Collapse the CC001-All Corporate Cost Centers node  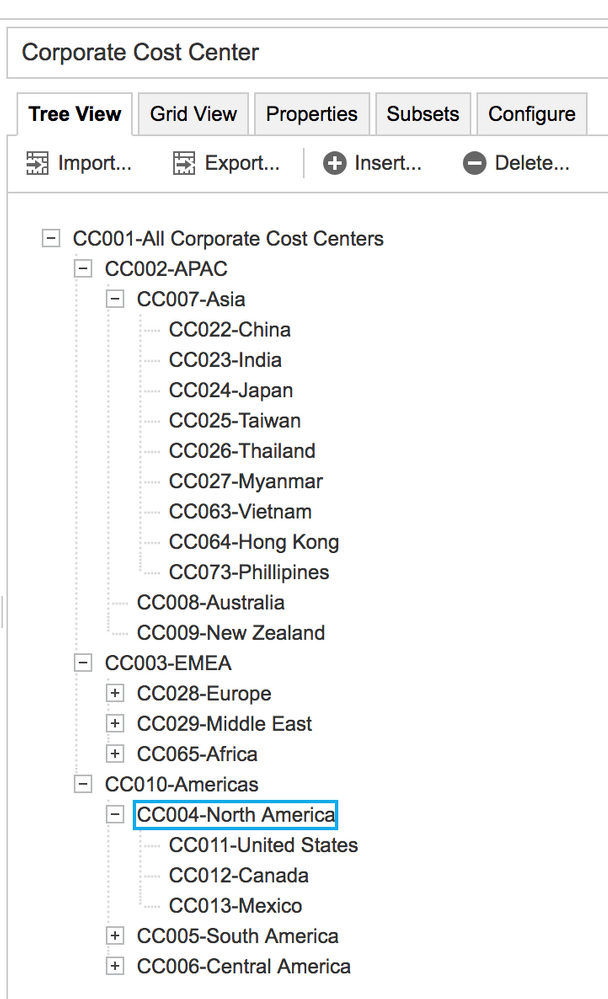click(x=51, y=238)
